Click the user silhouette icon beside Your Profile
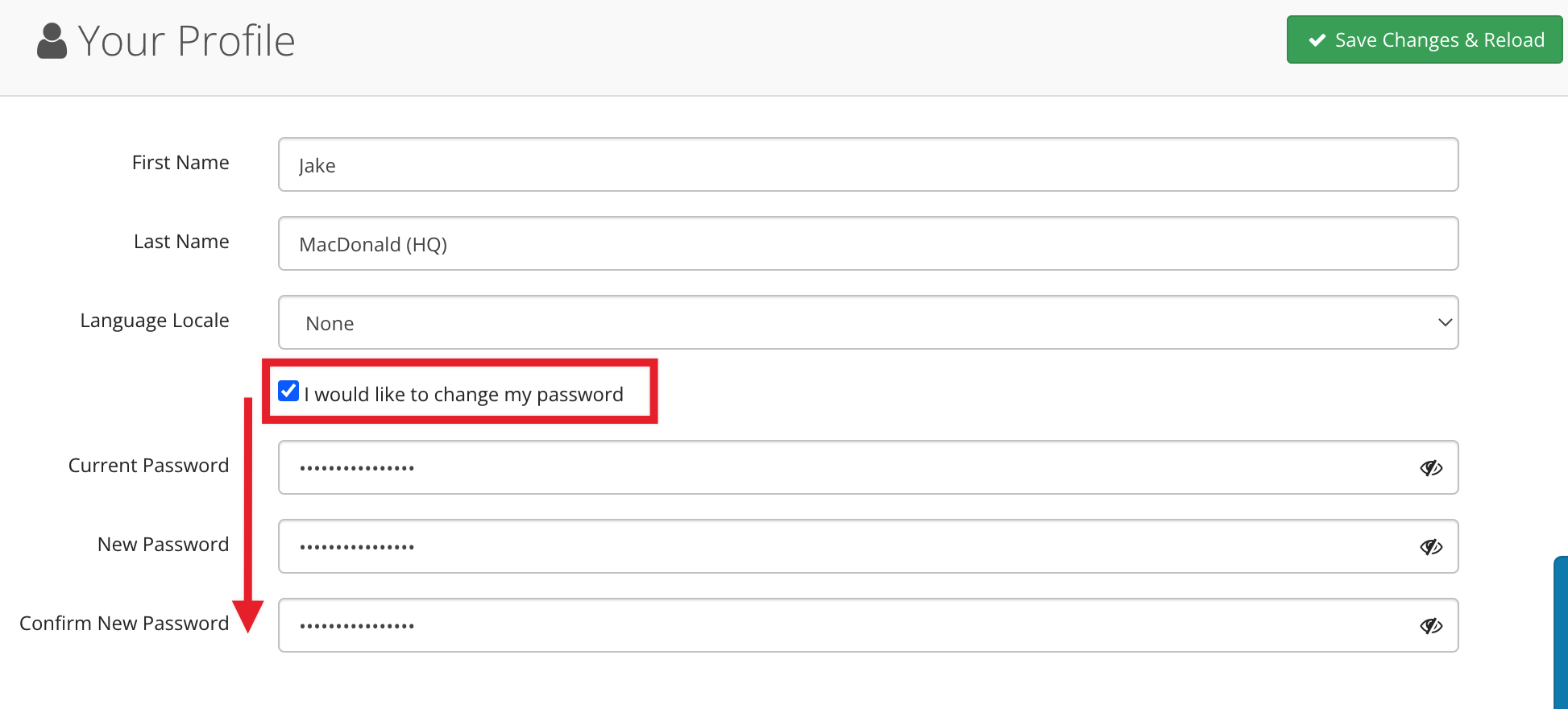Image resolution: width=1568 pixels, height=709 pixels. (x=52, y=41)
